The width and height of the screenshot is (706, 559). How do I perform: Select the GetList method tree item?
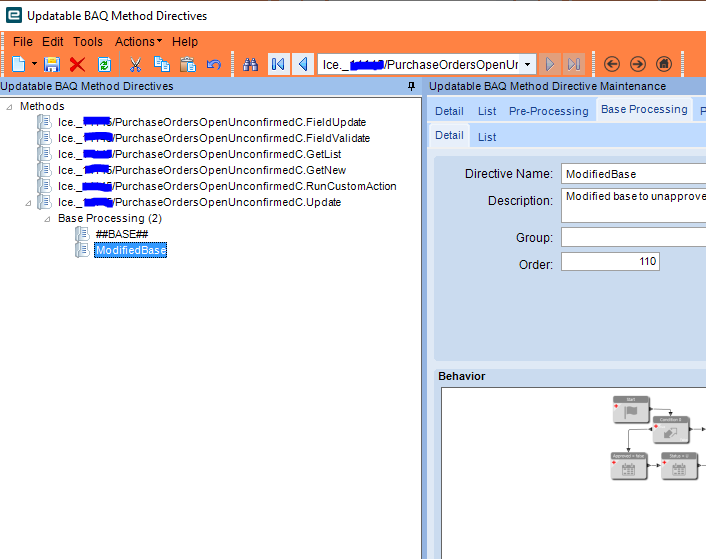199,154
